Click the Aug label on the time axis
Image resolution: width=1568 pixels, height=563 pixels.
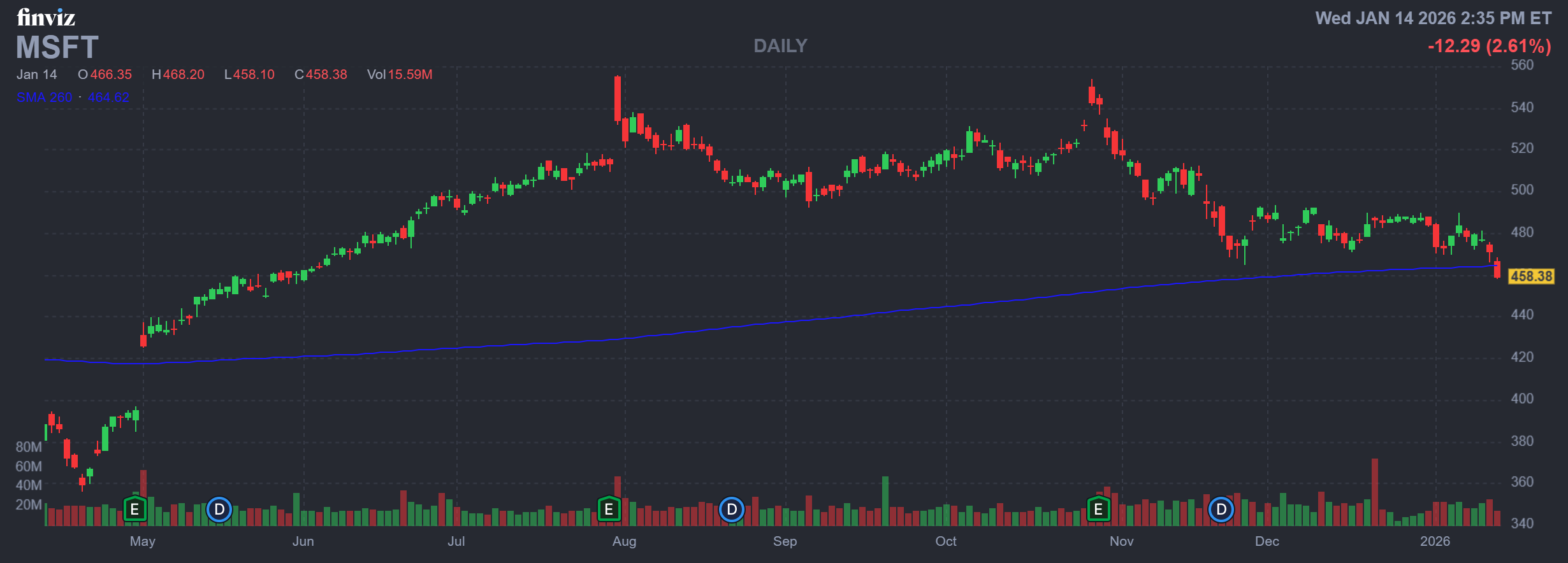pyautogui.click(x=624, y=541)
